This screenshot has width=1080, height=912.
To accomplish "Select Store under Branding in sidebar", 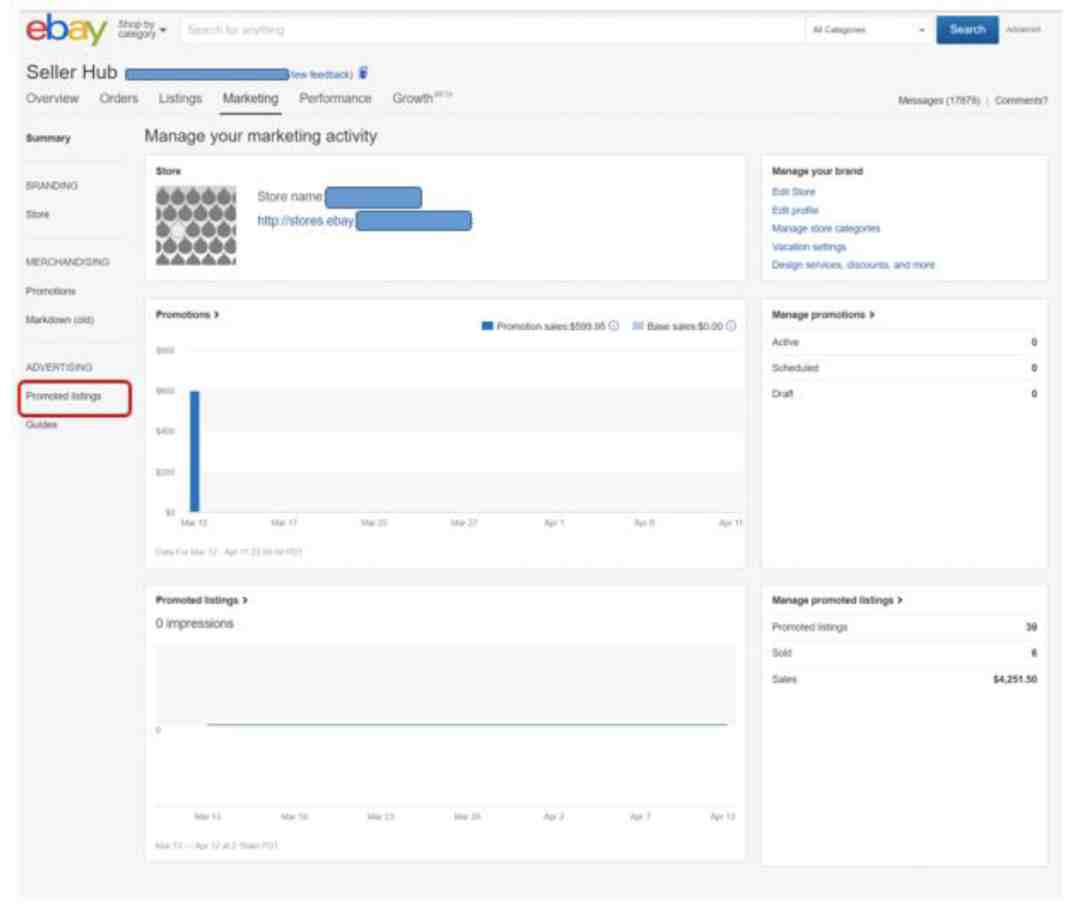I will coord(37,214).
